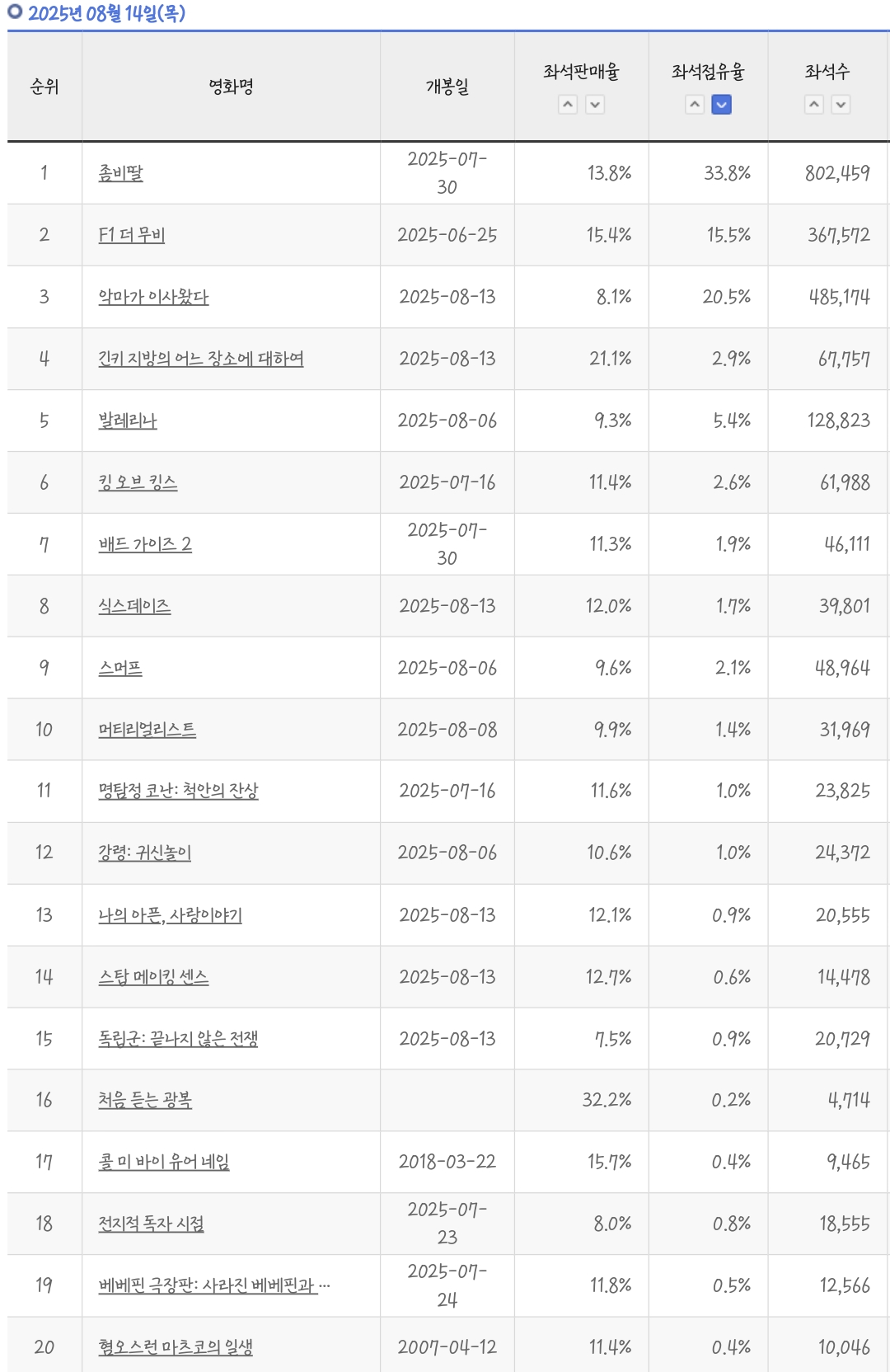890x1372 pixels.
Task: Open 악마가 이사왔다 movie details
Action: [153, 297]
